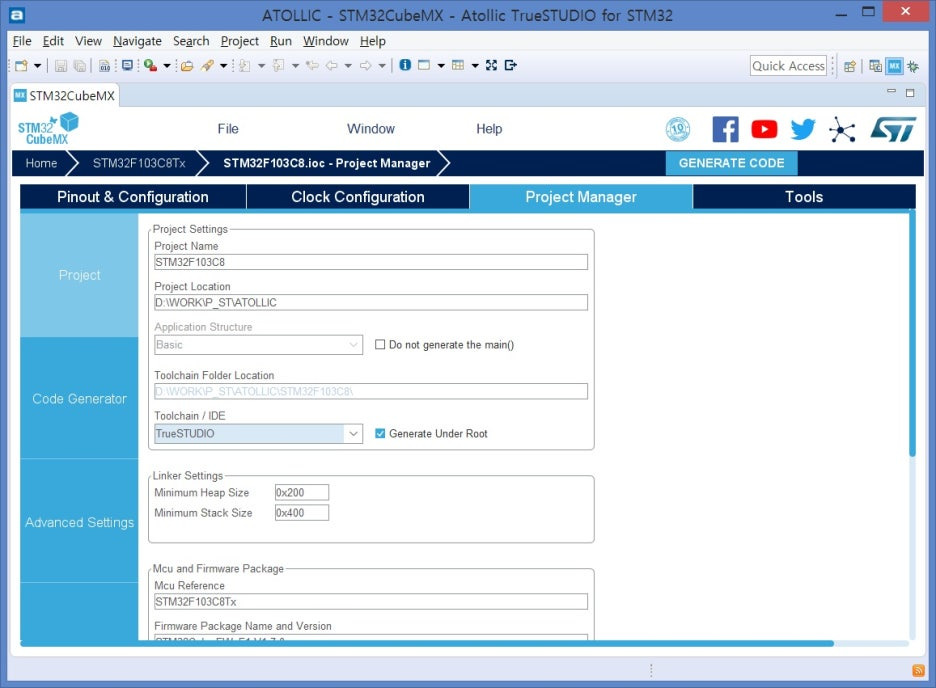
Task: Click the fullscreen expand arrows icon
Action: (x=491, y=65)
